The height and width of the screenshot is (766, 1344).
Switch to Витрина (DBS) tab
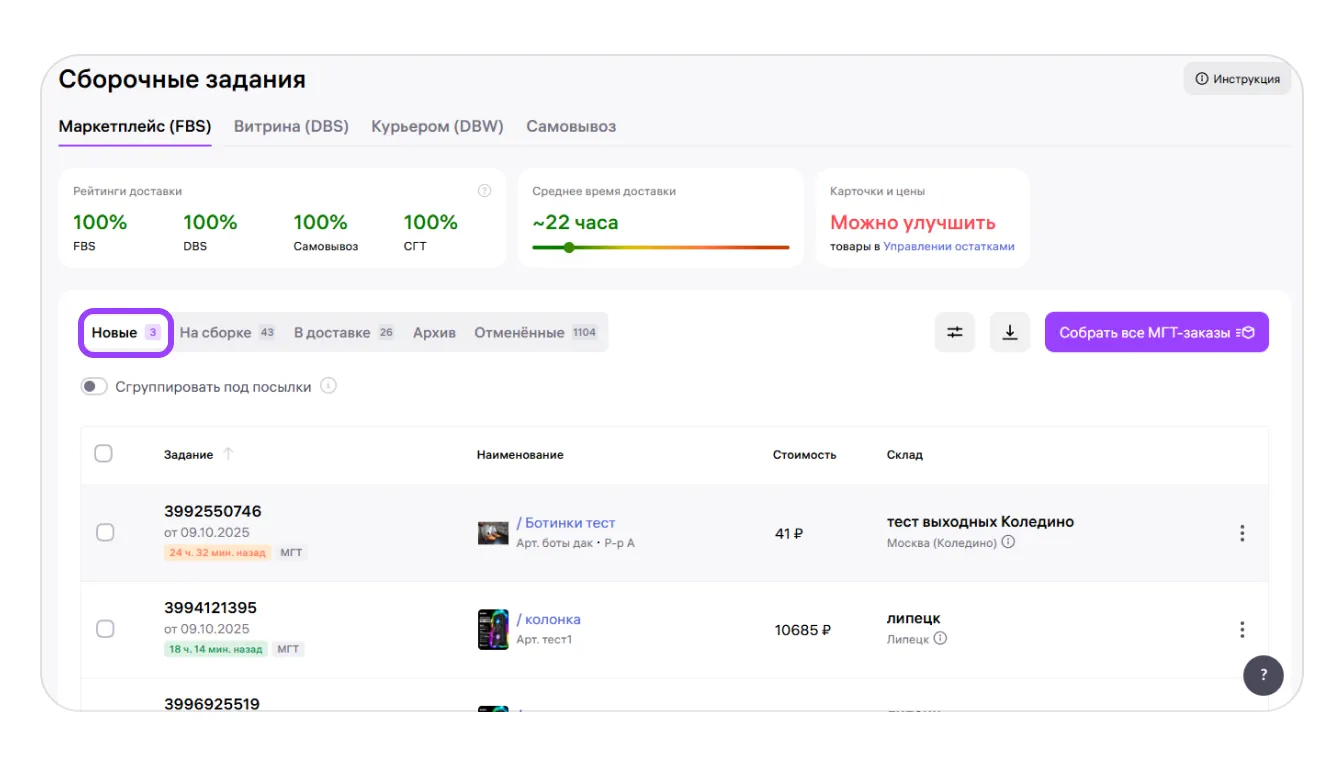(x=291, y=126)
